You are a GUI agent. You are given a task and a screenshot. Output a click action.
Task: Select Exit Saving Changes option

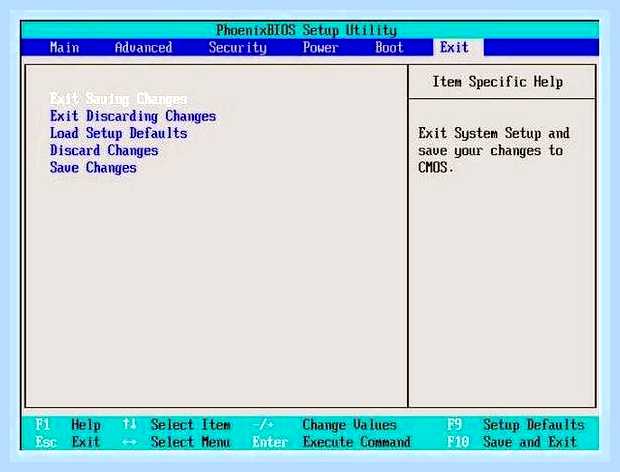pyautogui.click(x=118, y=99)
